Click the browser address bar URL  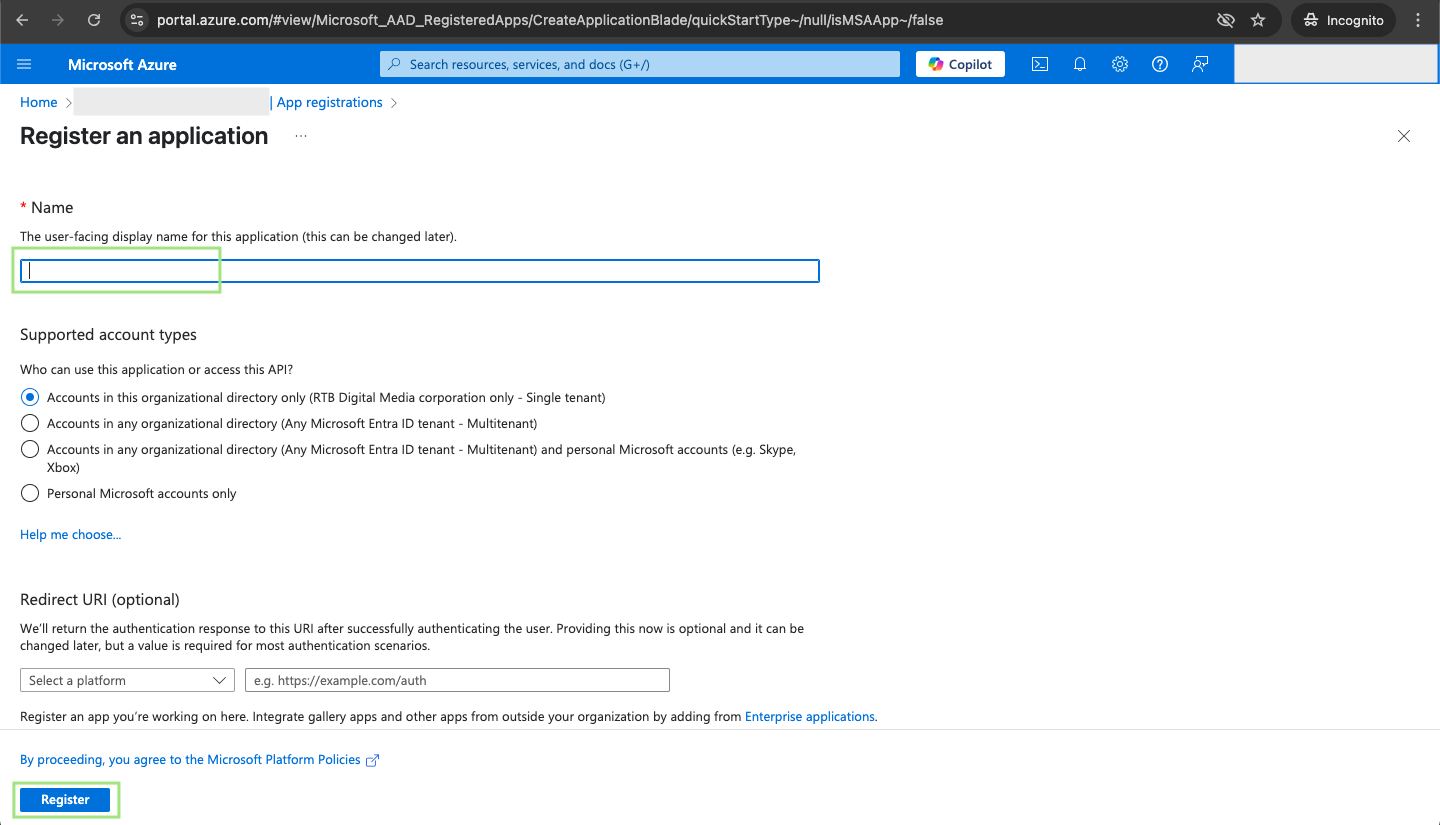click(x=550, y=20)
